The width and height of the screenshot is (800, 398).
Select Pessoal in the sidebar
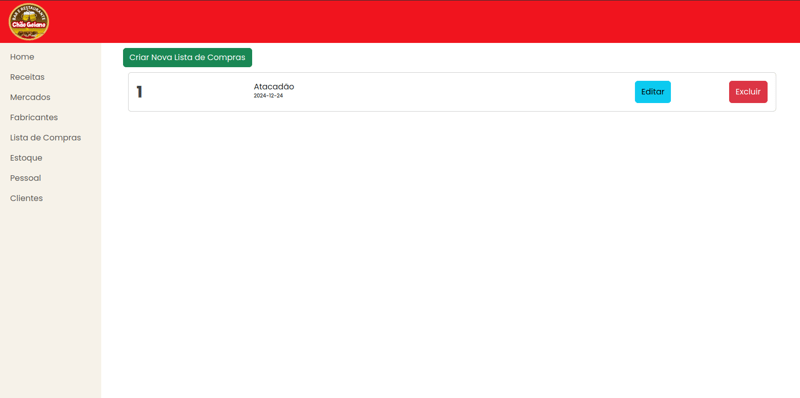click(26, 178)
